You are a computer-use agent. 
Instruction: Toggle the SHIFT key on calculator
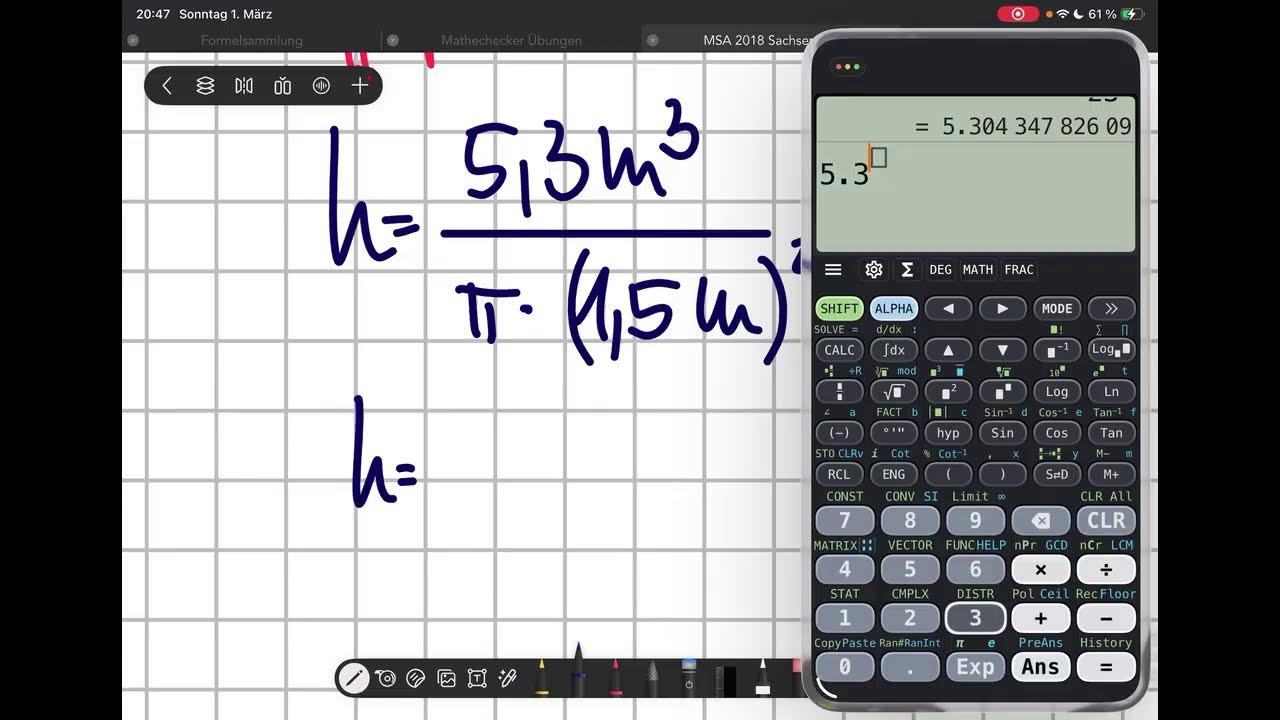pos(840,308)
